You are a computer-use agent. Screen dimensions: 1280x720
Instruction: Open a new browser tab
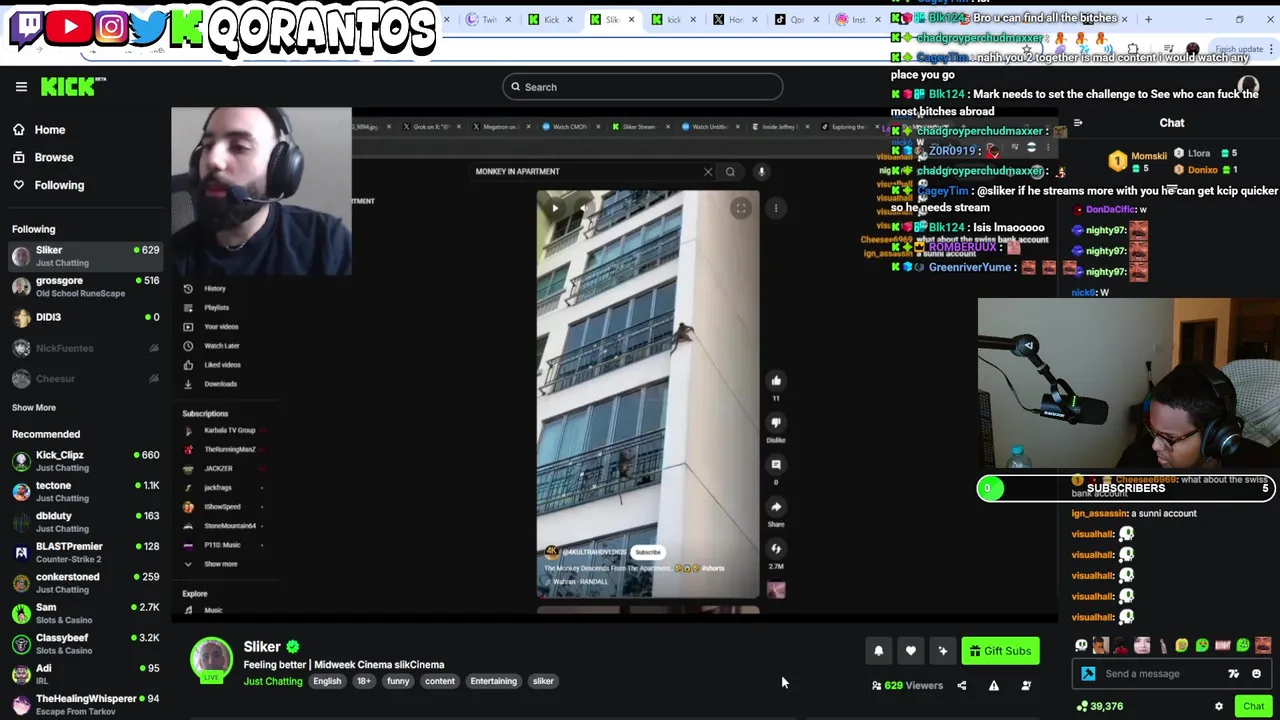click(1148, 19)
